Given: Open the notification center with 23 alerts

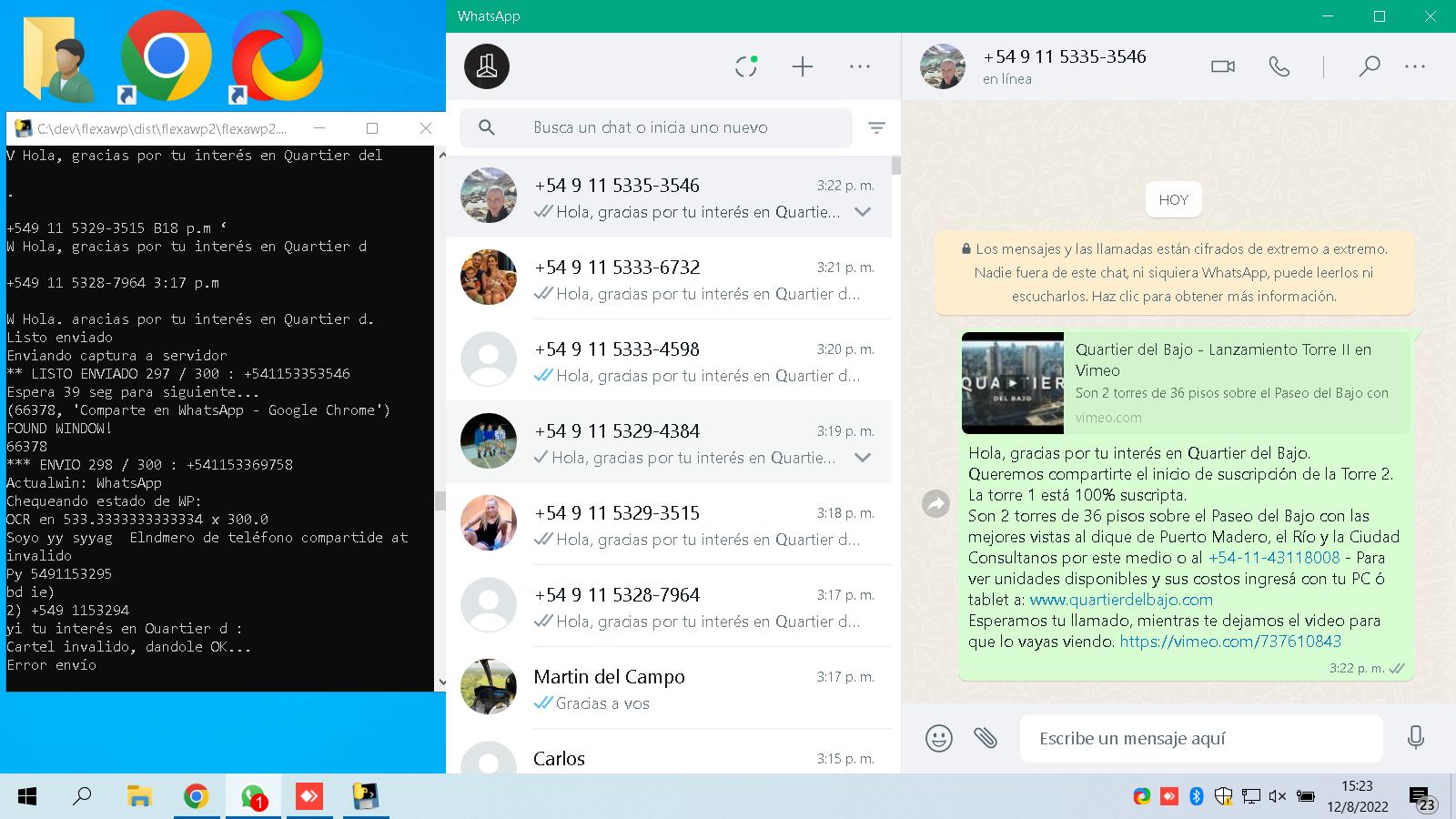Looking at the screenshot, I should click(x=1422, y=798).
